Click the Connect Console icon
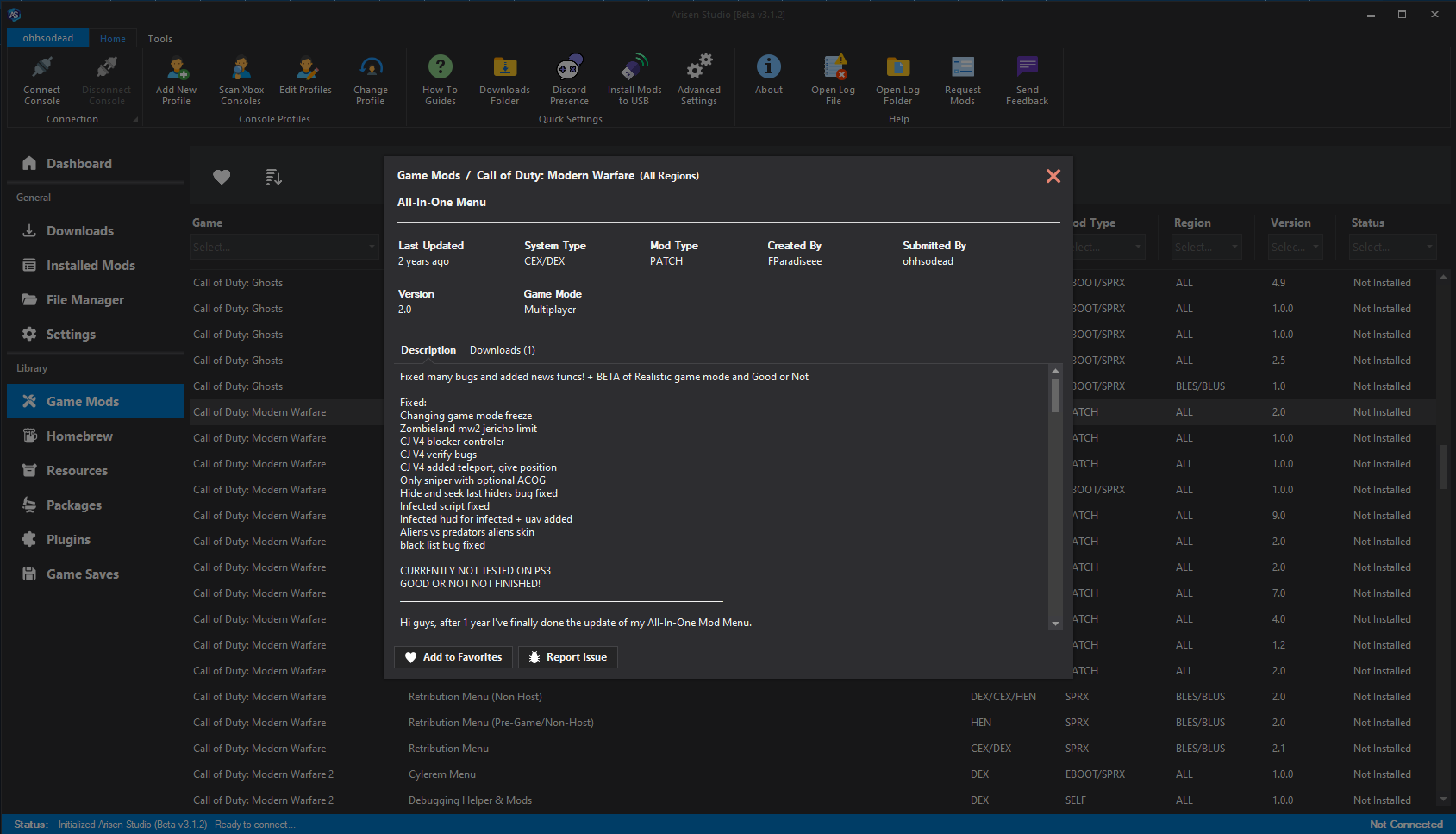 [41, 79]
